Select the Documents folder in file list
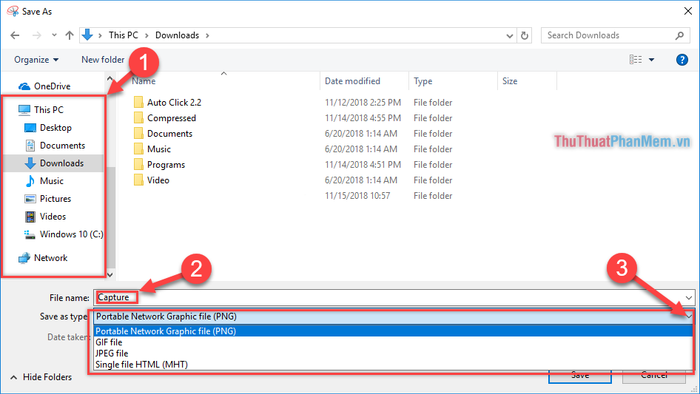Image resolution: width=700 pixels, height=394 pixels. click(x=170, y=134)
